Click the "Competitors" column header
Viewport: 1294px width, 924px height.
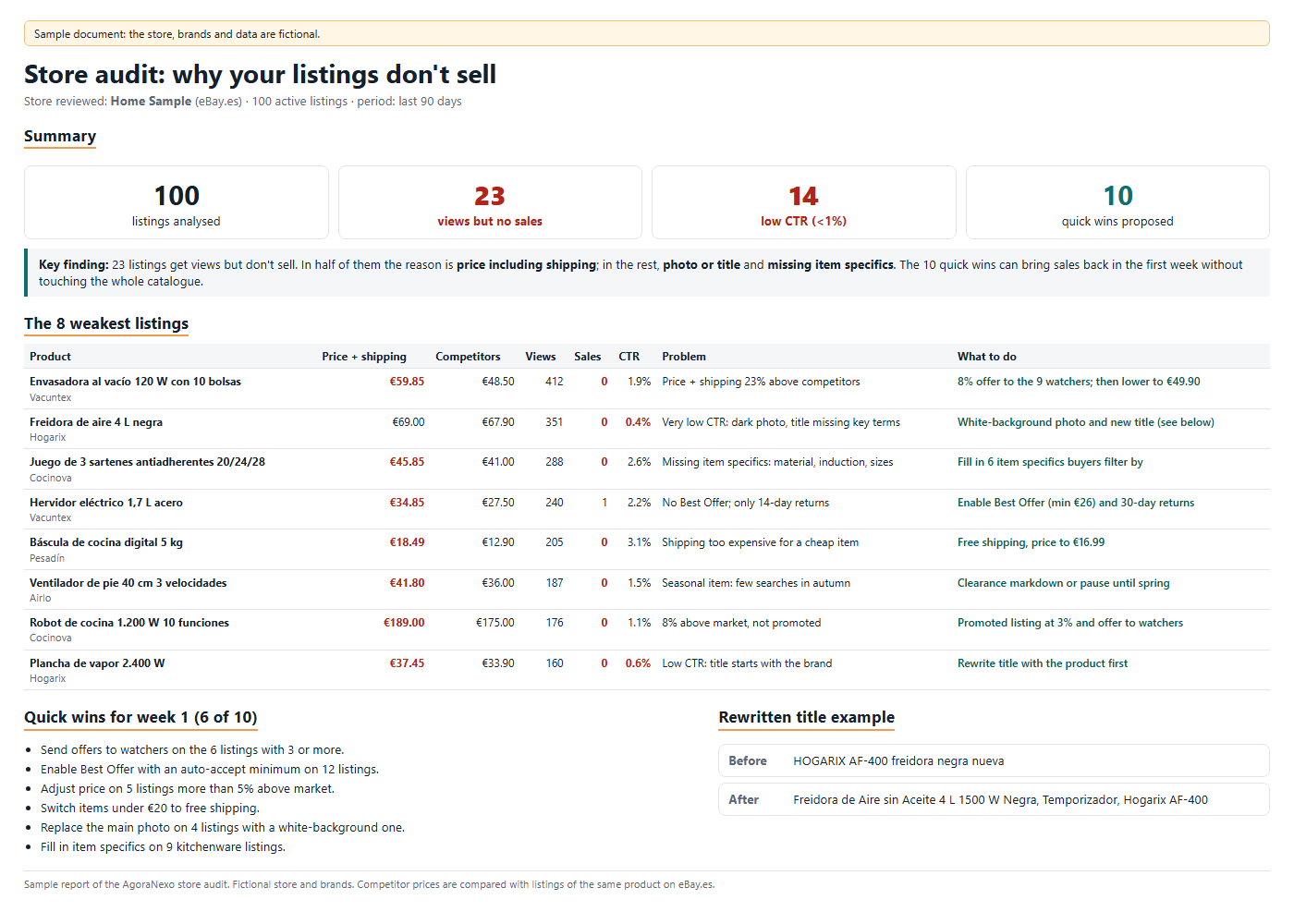tap(468, 357)
